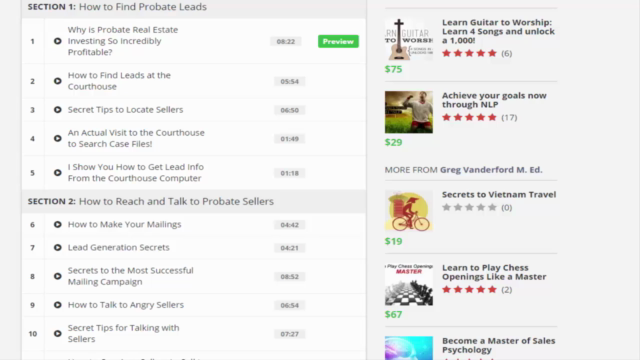Click the $75 price
Image resolution: width=640 pixels, height=360 pixels.
tap(393, 69)
